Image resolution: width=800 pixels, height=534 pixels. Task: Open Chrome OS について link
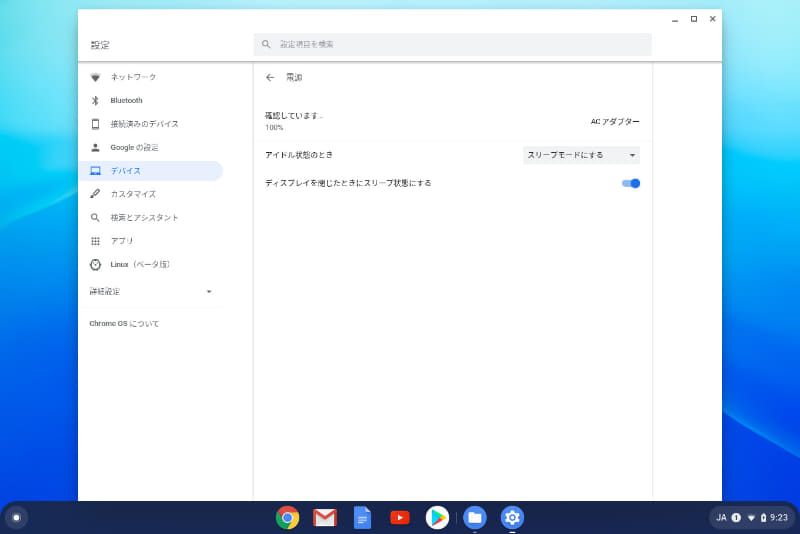point(124,323)
